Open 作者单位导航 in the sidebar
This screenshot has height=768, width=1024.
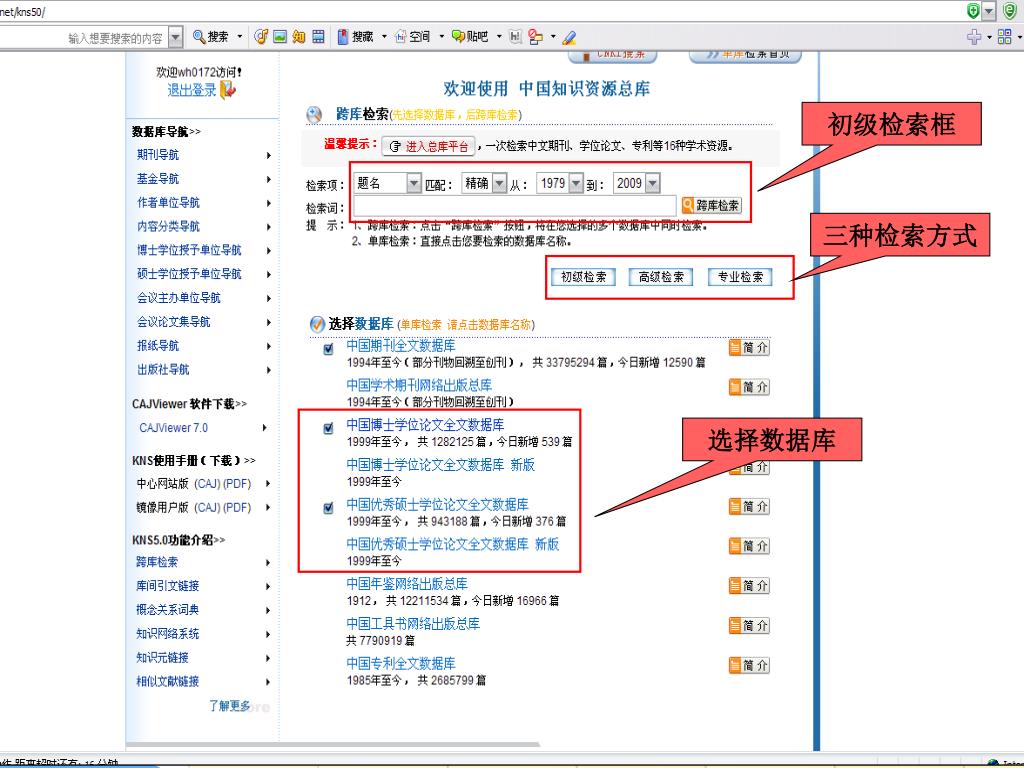click(x=168, y=203)
